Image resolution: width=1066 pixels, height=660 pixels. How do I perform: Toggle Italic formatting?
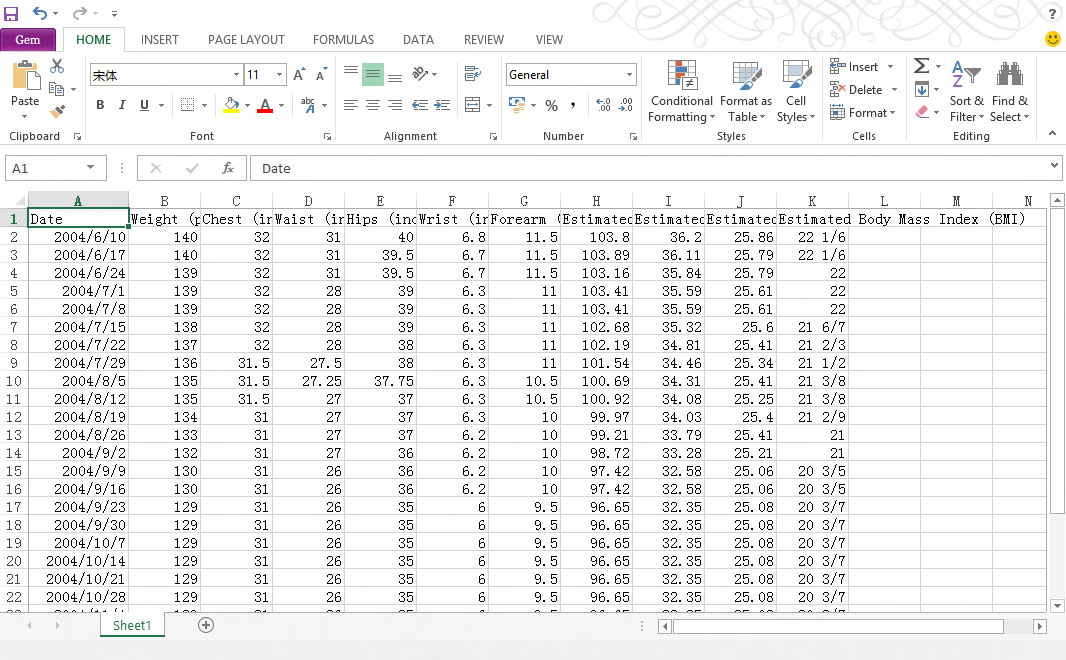click(x=122, y=105)
